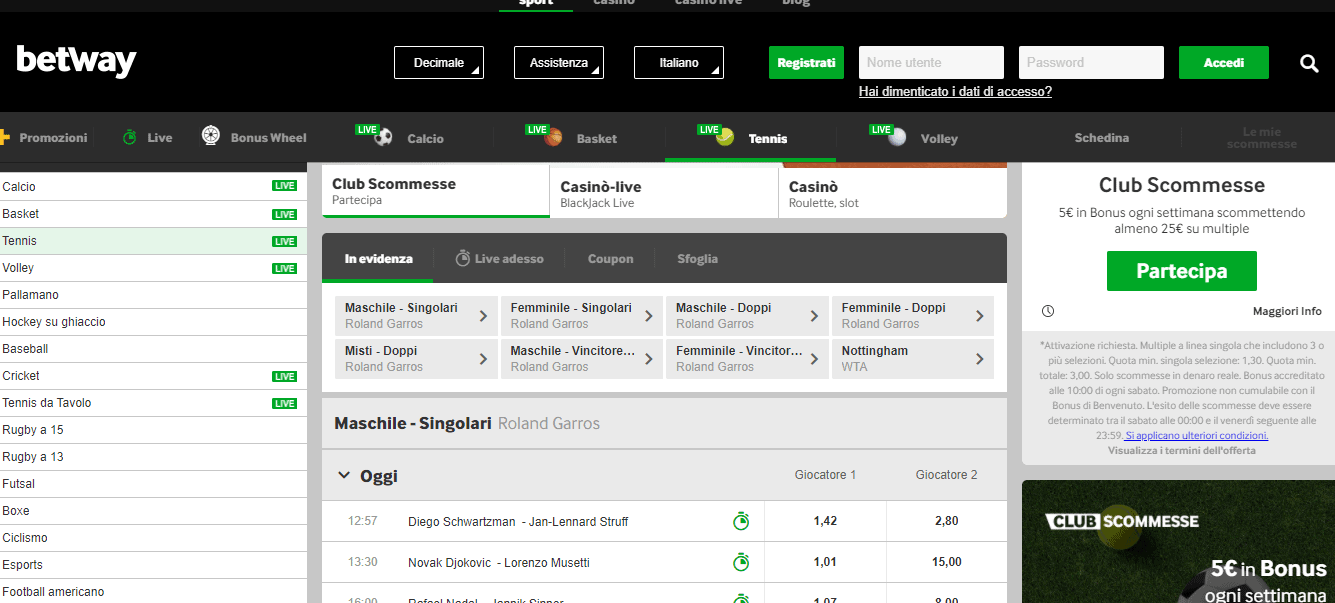Click the live timer icon for Djokovic match
The width and height of the screenshot is (1335, 603).
741,562
